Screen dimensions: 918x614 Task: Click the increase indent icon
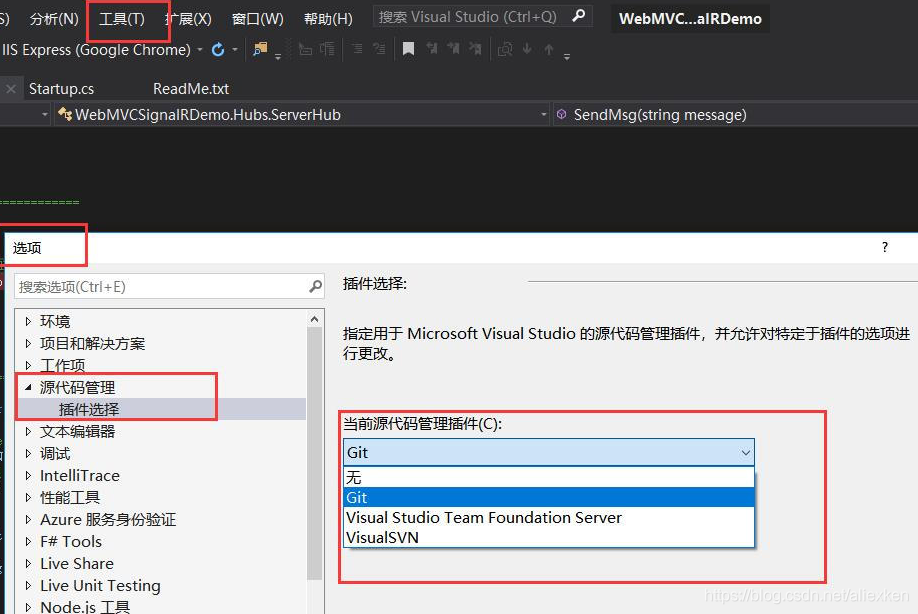(327, 49)
